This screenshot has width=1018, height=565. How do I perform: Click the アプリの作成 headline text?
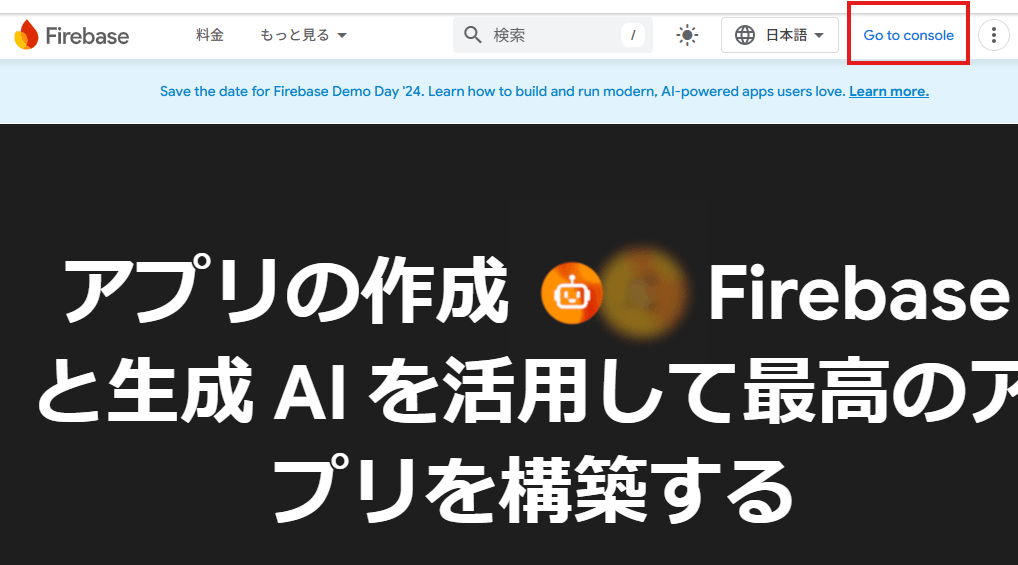[285, 291]
